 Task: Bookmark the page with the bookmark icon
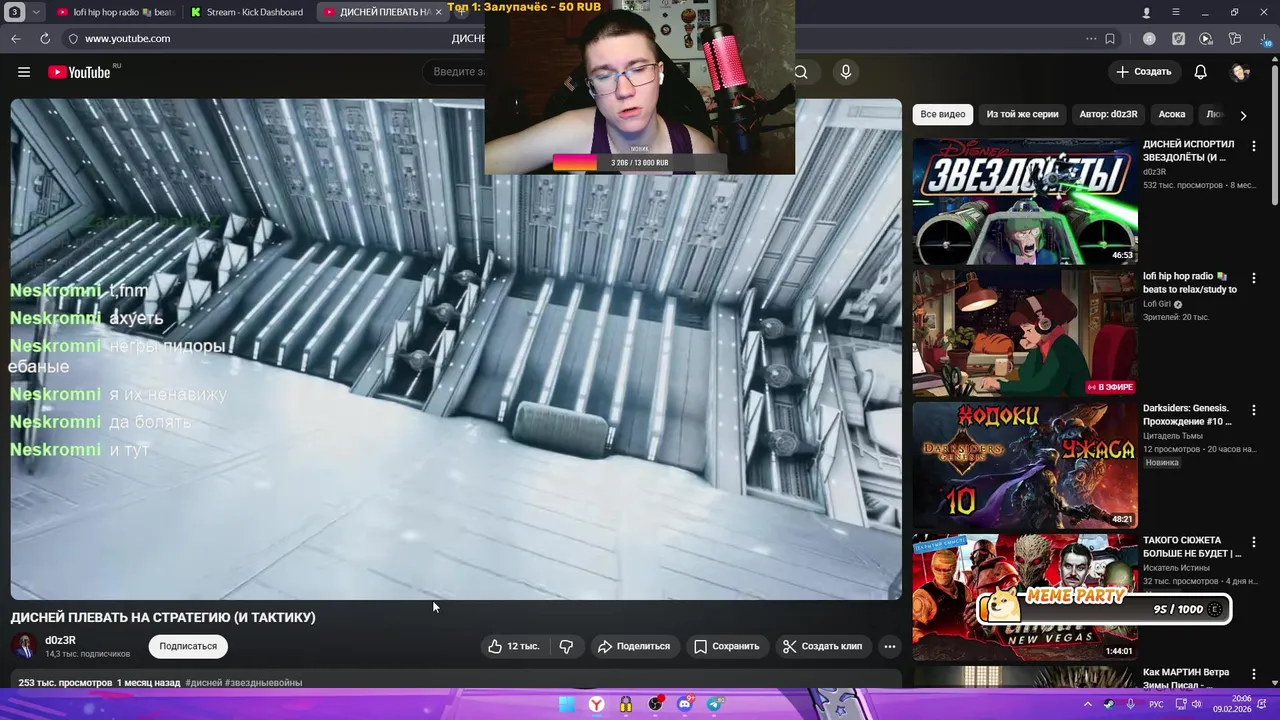pos(1110,38)
